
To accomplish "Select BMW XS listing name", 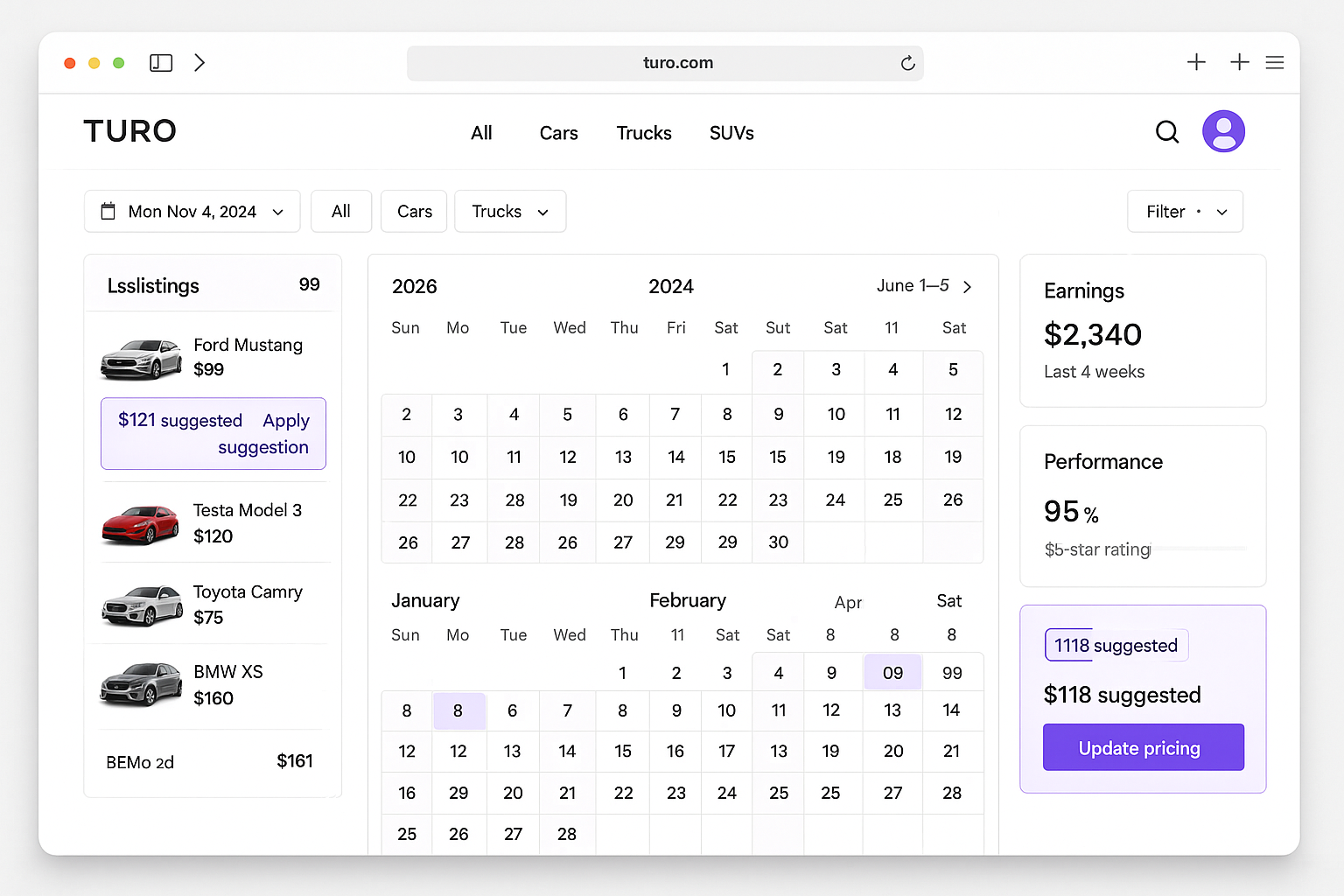I will point(228,672).
